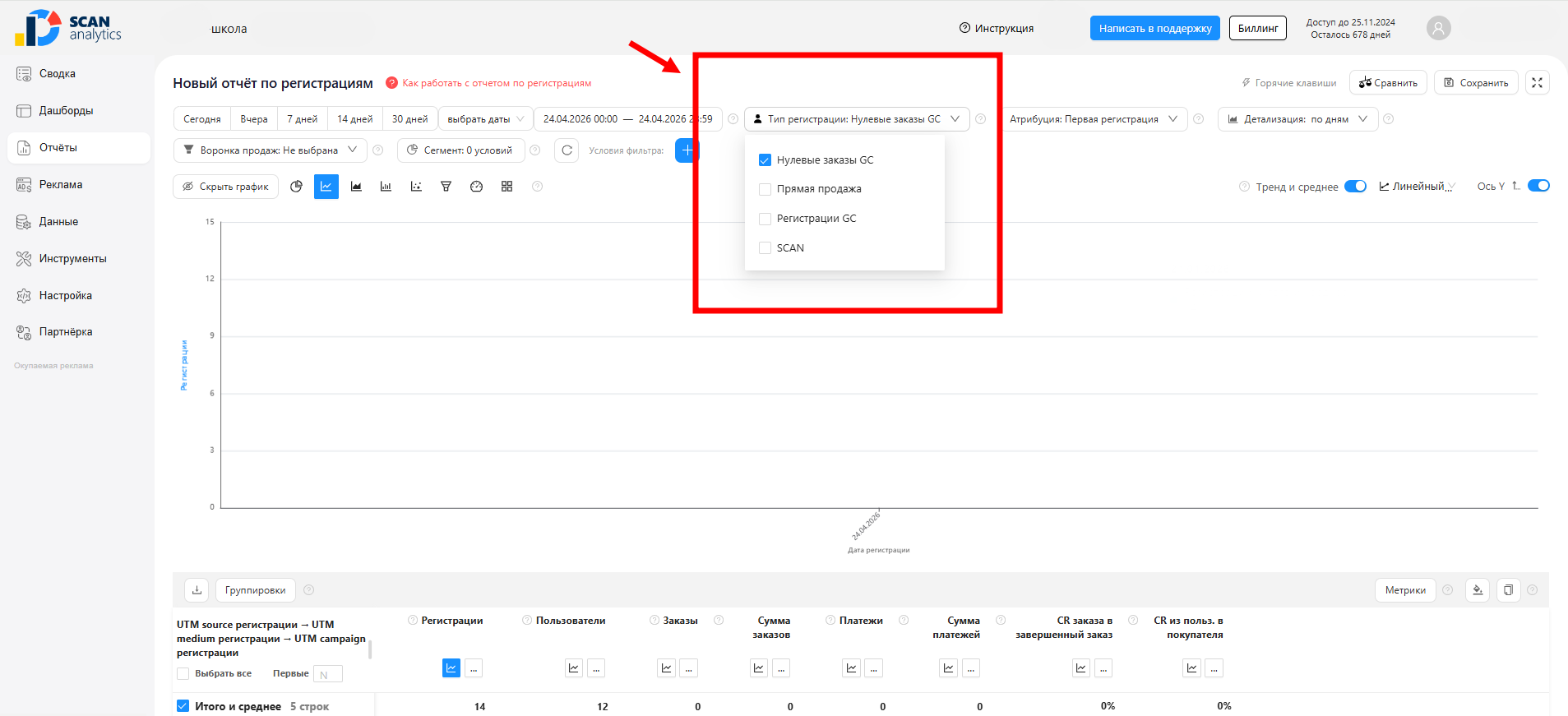The width and height of the screenshot is (1568, 716).
Task: Open more options for Регистрации column
Action: (x=474, y=668)
